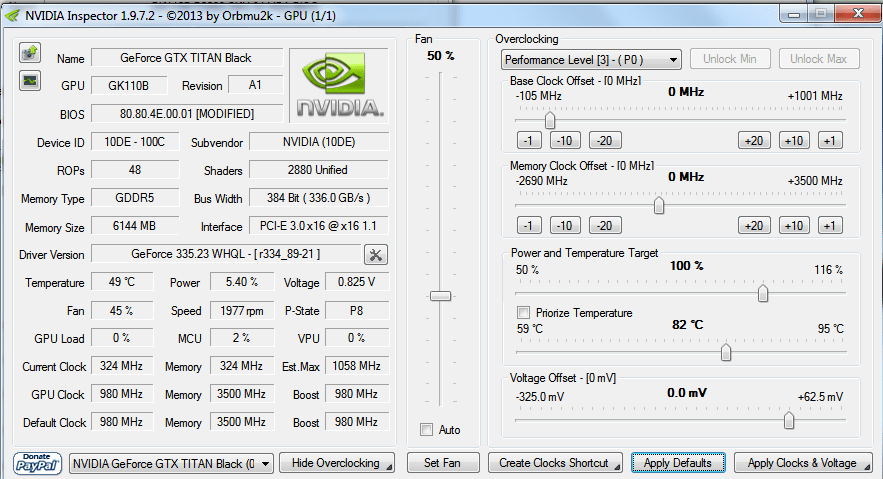Click the Revision value A1
883x479 pixels.
[x=255, y=85]
